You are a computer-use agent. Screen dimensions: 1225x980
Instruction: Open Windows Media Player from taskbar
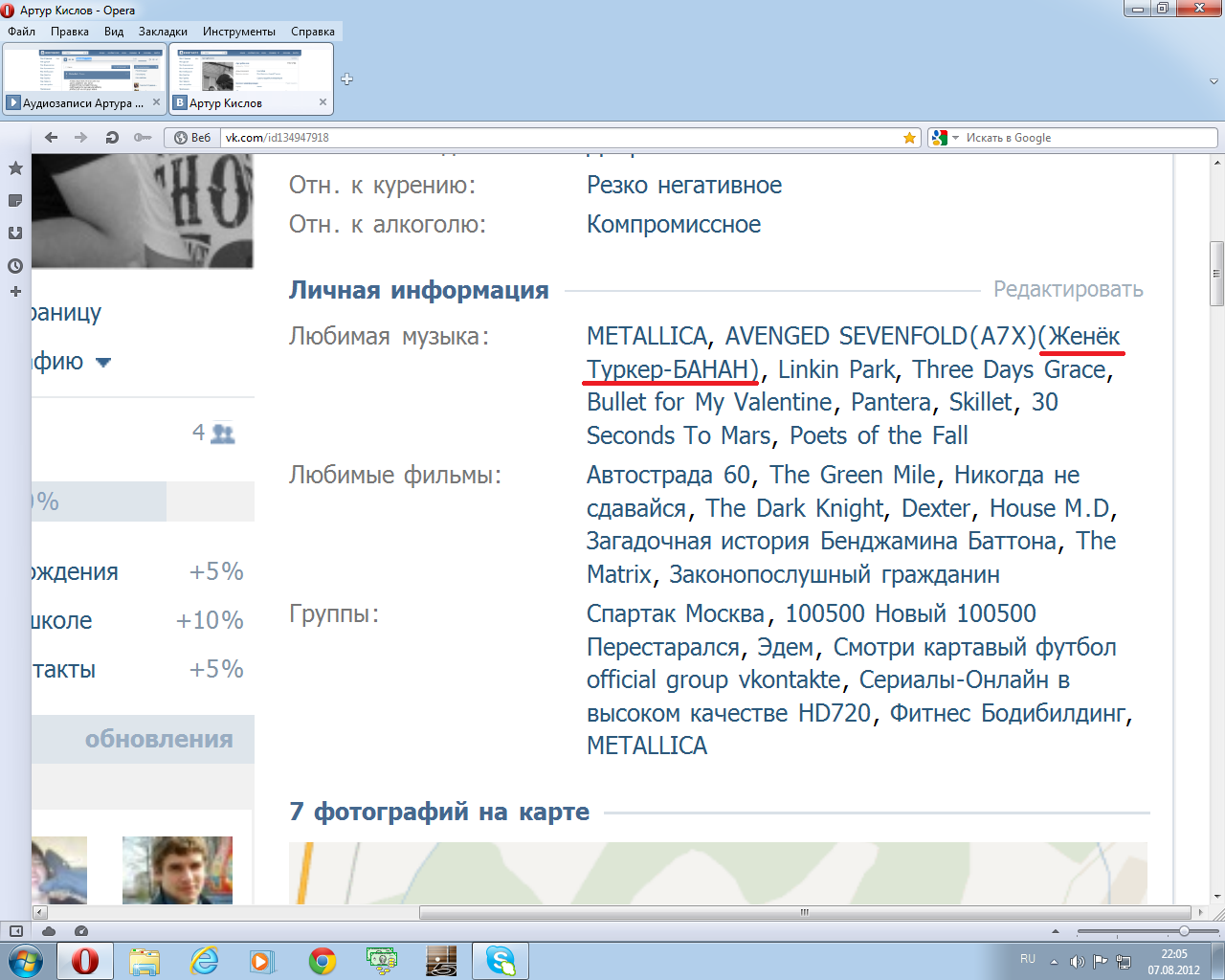tap(263, 961)
